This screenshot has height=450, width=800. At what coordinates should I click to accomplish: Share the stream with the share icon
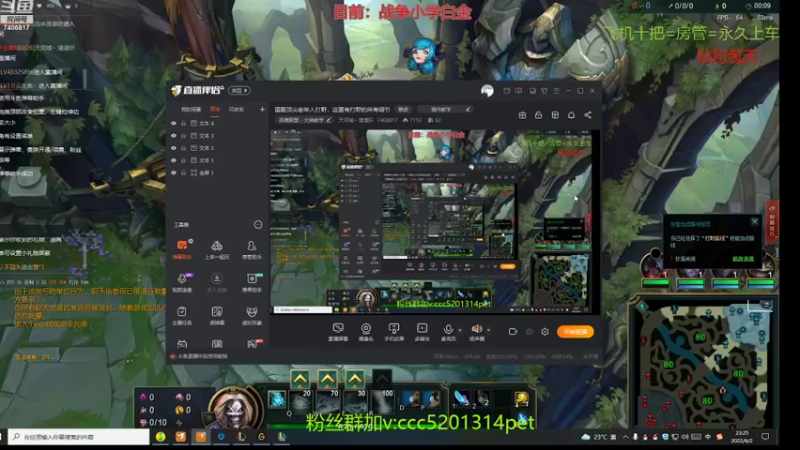click(588, 115)
